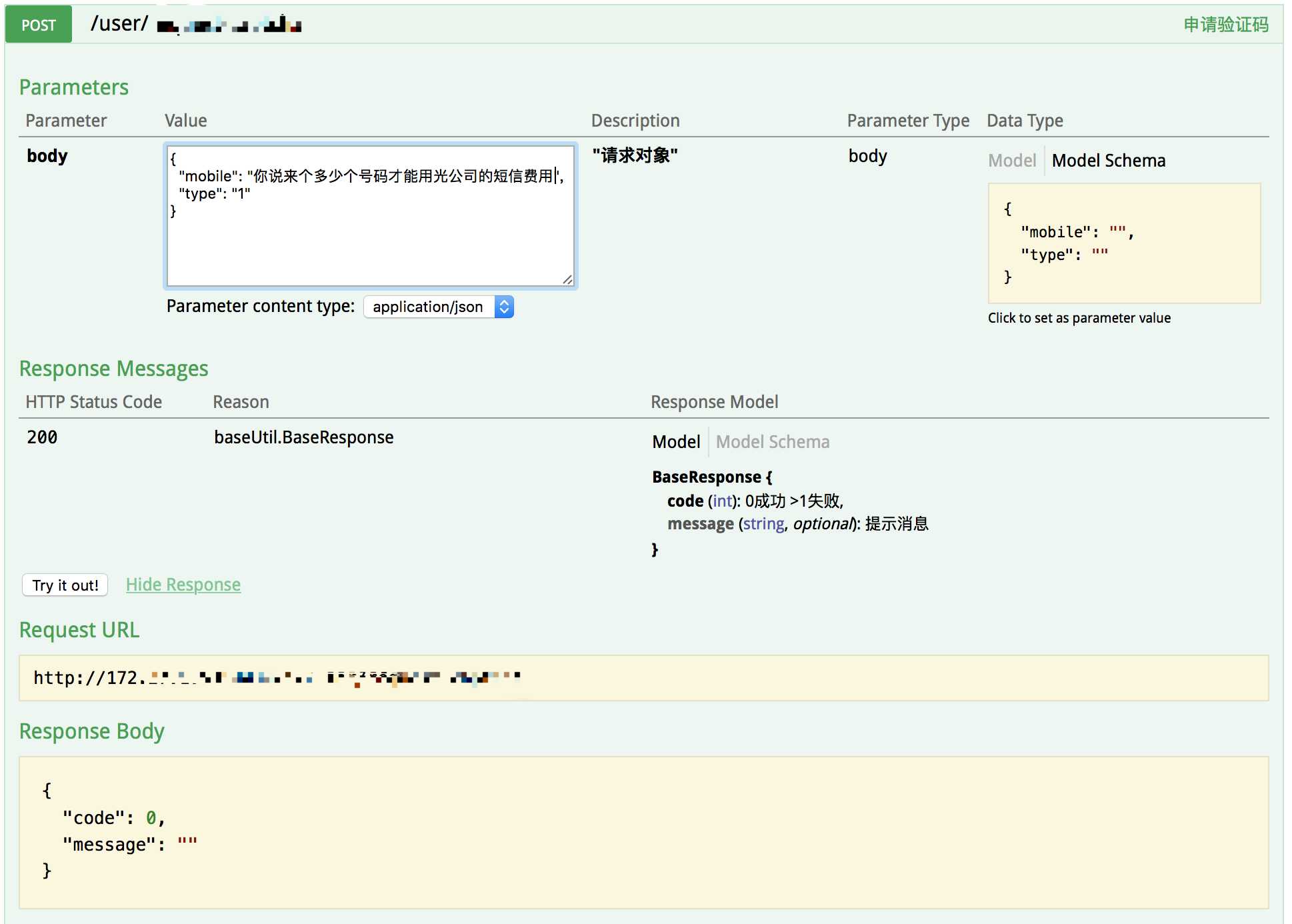Click the Request URL heading
Image resolution: width=1292 pixels, height=924 pixels.
[x=79, y=630]
